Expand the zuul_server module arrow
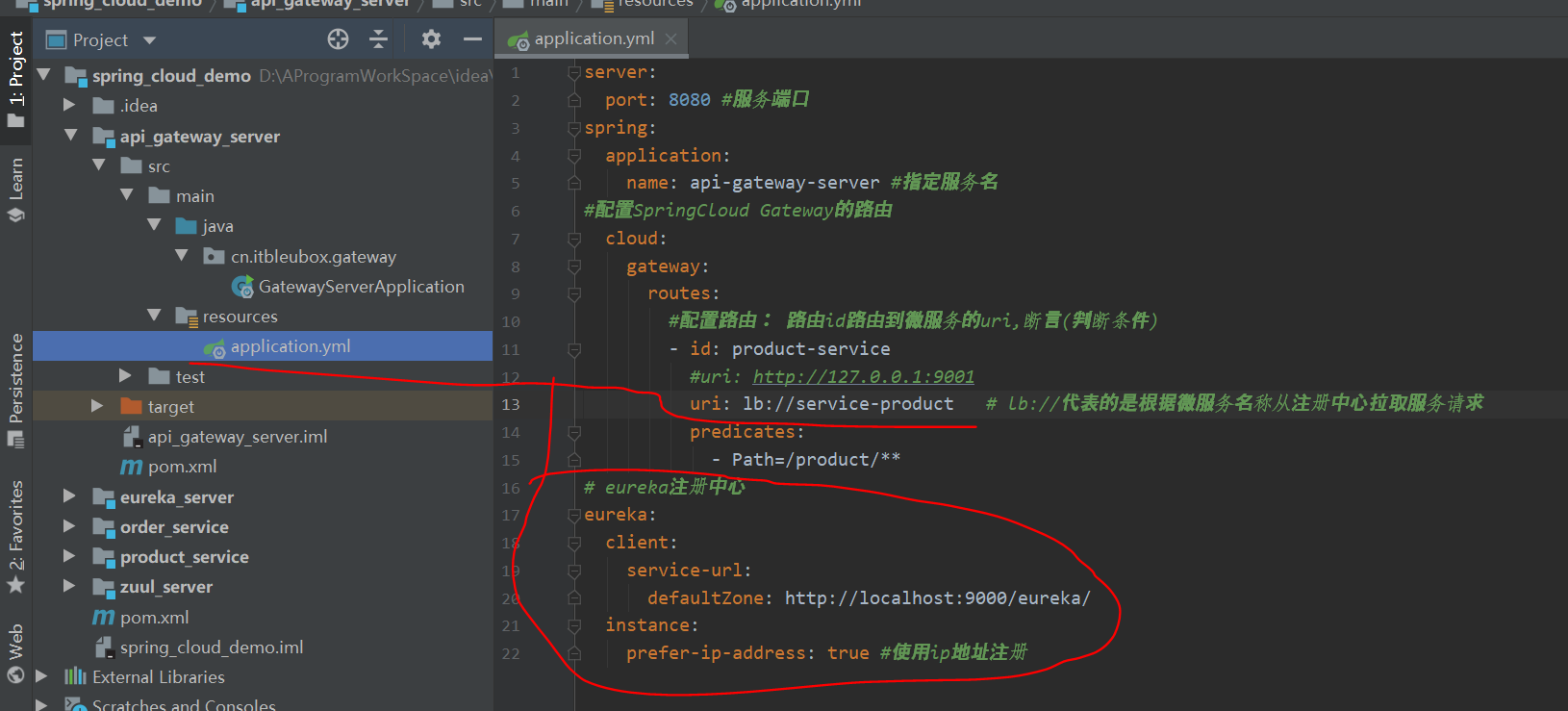Image resolution: width=1568 pixels, height=711 pixels. (69, 586)
